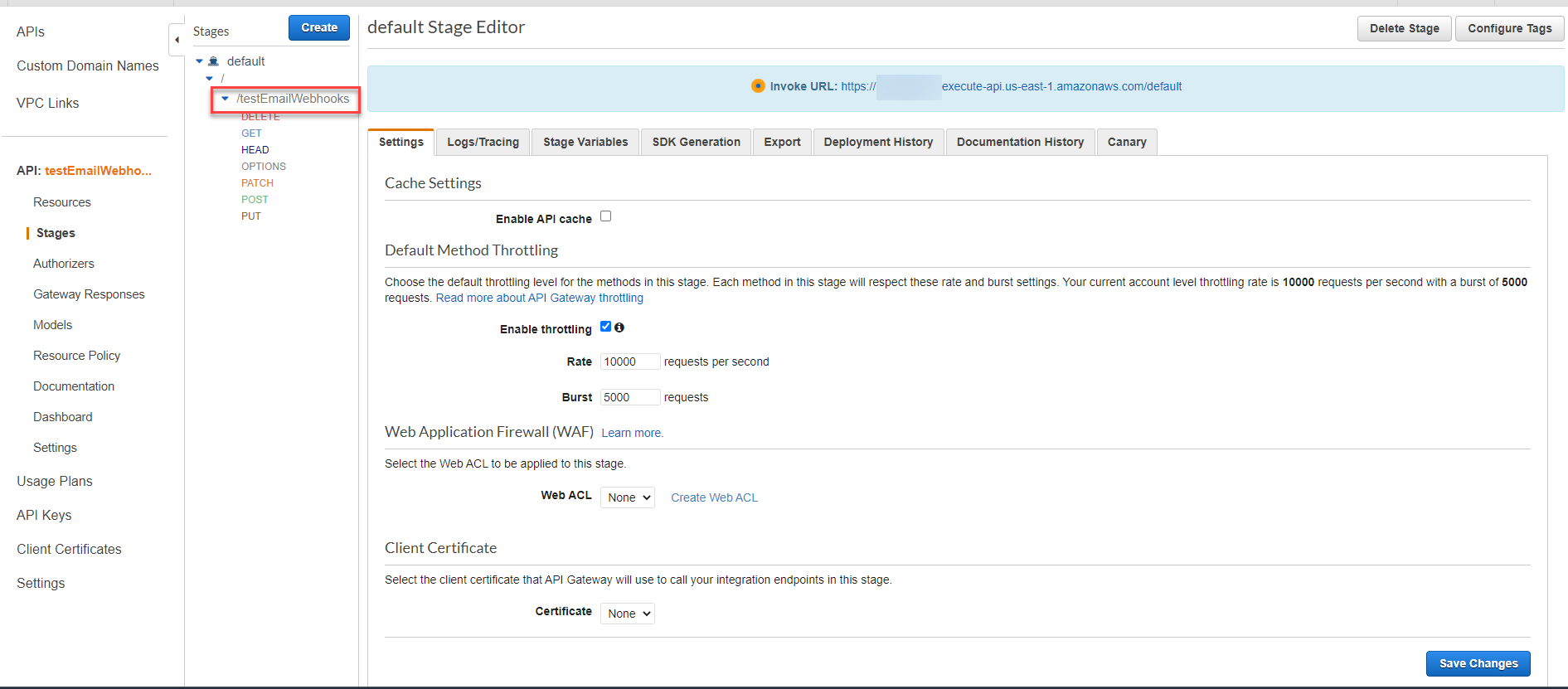Click the orange Invoke URL indicator icon
Image resolution: width=1568 pixels, height=689 pixels.
click(x=758, y=85)
